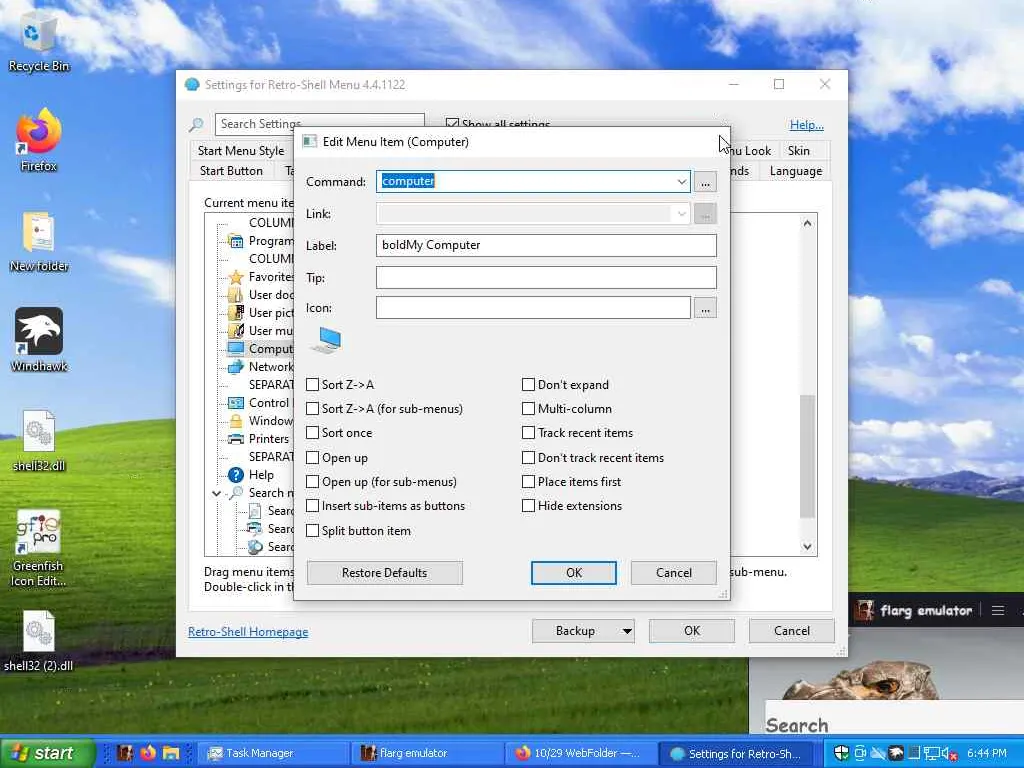Browse for a command with the ... button
Screen dimensions: 1024x768
pos(705,182)
